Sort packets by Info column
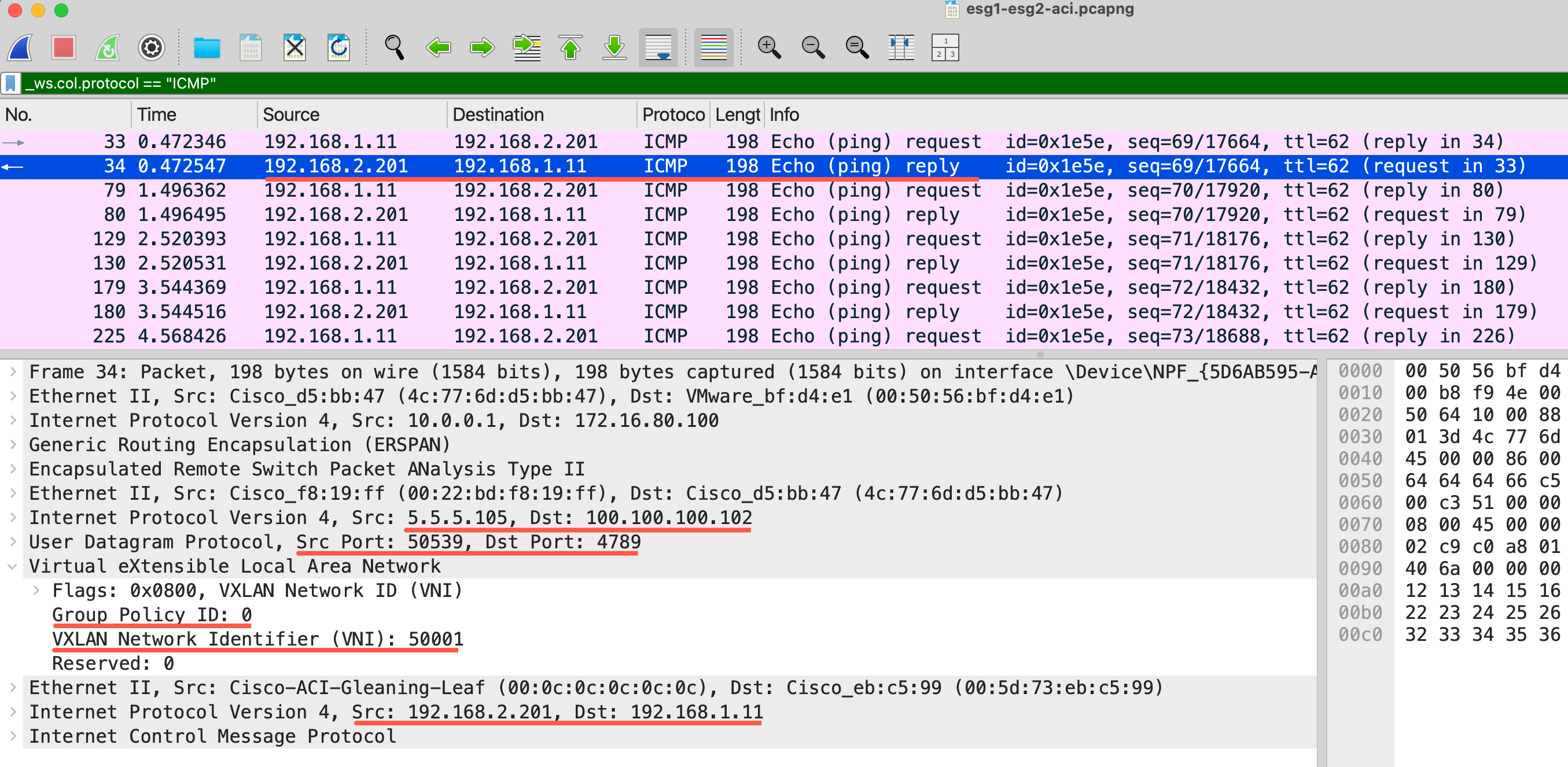This screenshot has width=1568, height=767. tap(1166, 115)
